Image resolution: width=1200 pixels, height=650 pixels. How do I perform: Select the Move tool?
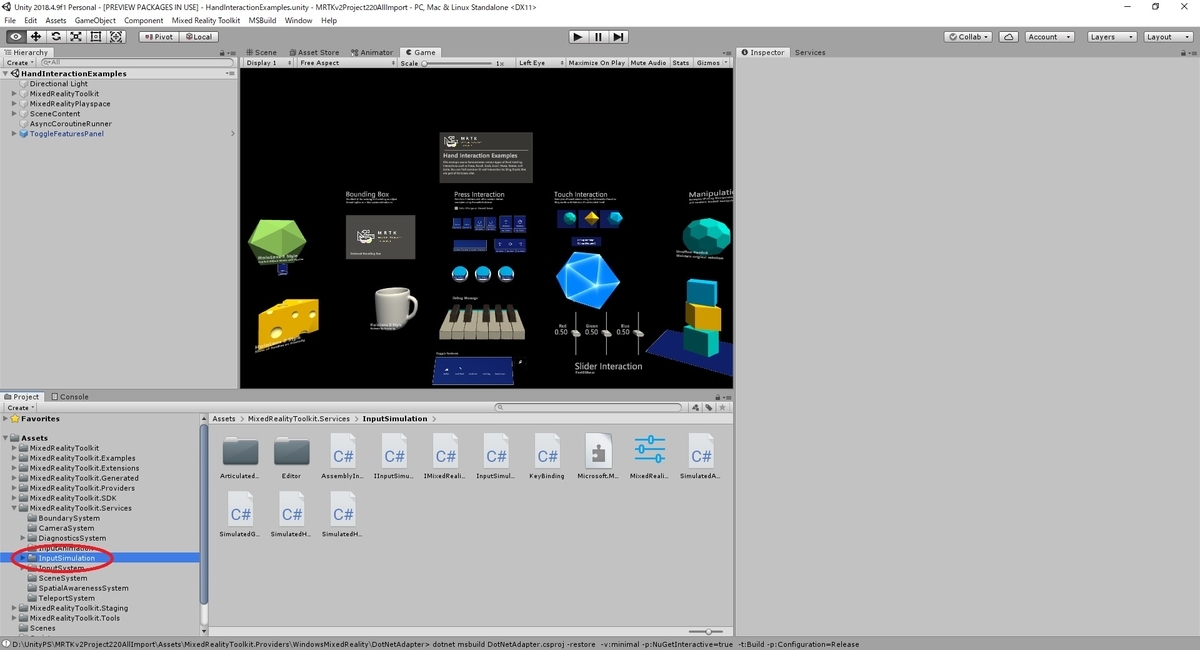[x=35, y=36]
